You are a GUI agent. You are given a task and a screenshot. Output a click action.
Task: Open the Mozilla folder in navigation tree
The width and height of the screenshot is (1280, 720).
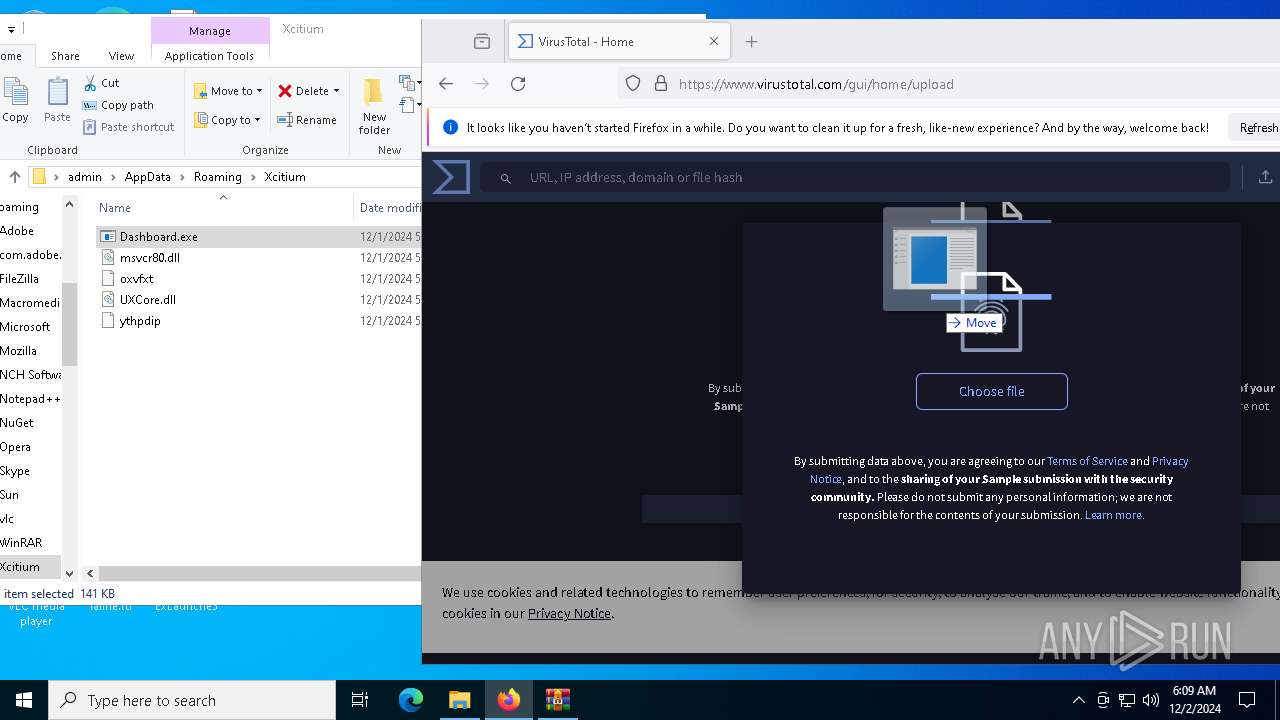18,351
